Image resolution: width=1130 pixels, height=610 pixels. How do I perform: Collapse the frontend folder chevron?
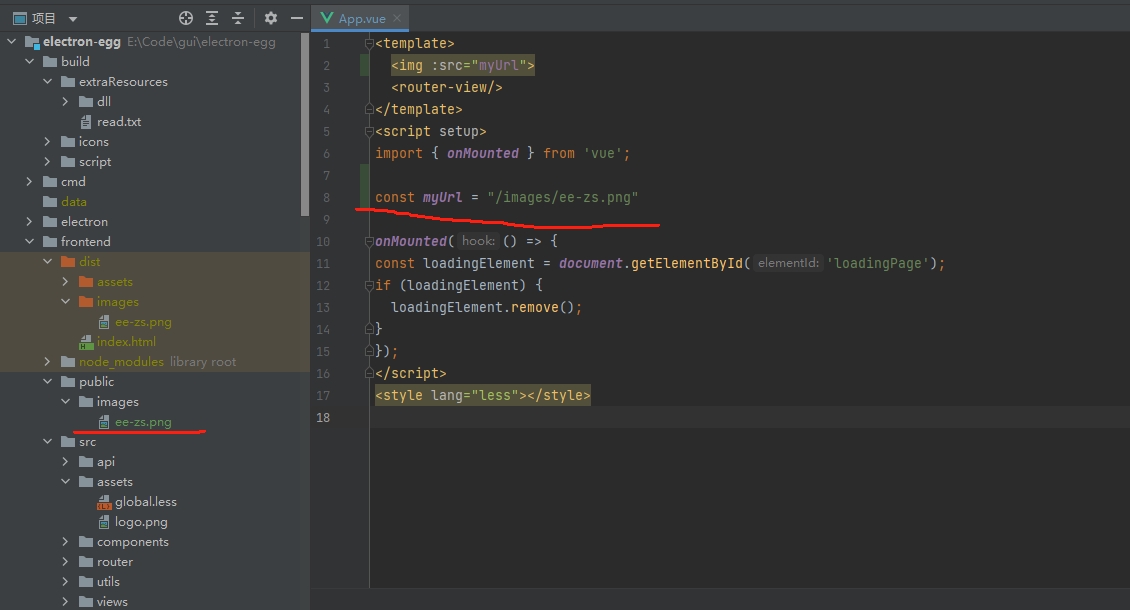[x=30, y=242]
